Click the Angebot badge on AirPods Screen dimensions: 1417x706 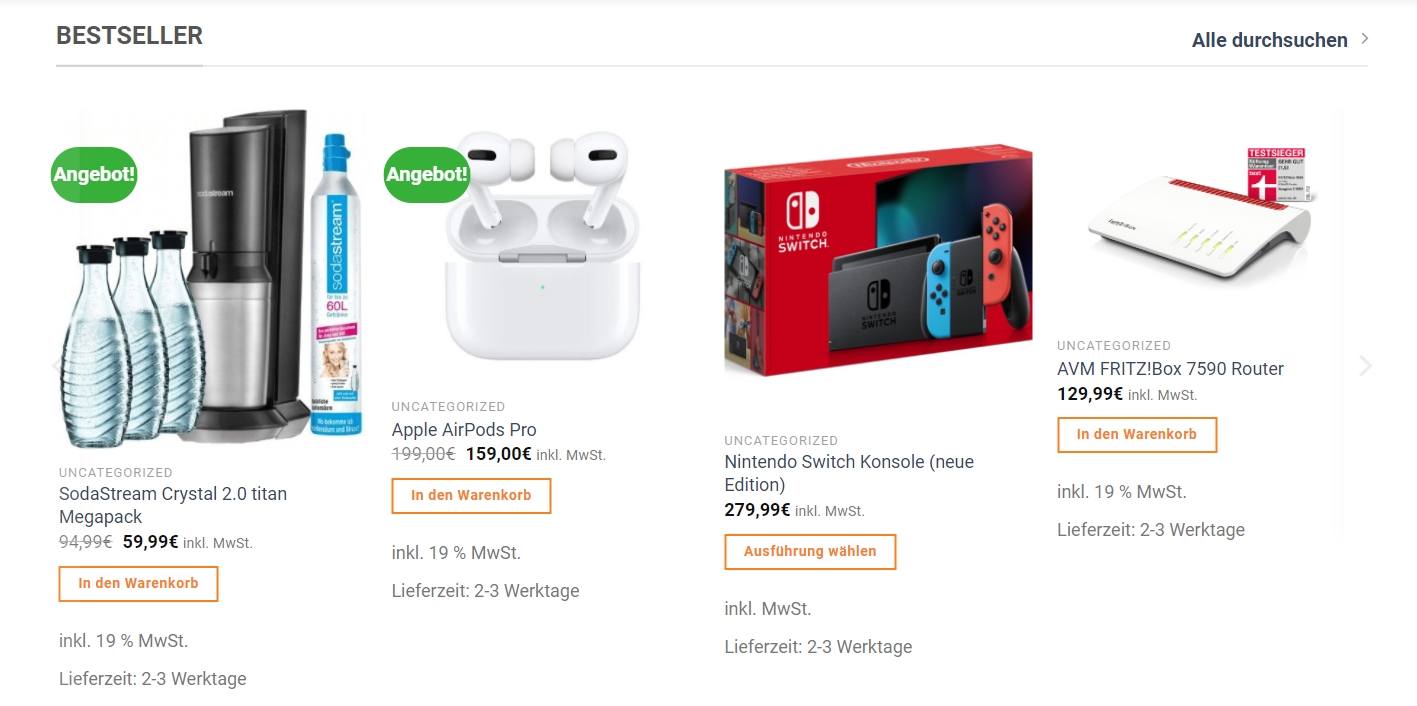pos(427,174)
